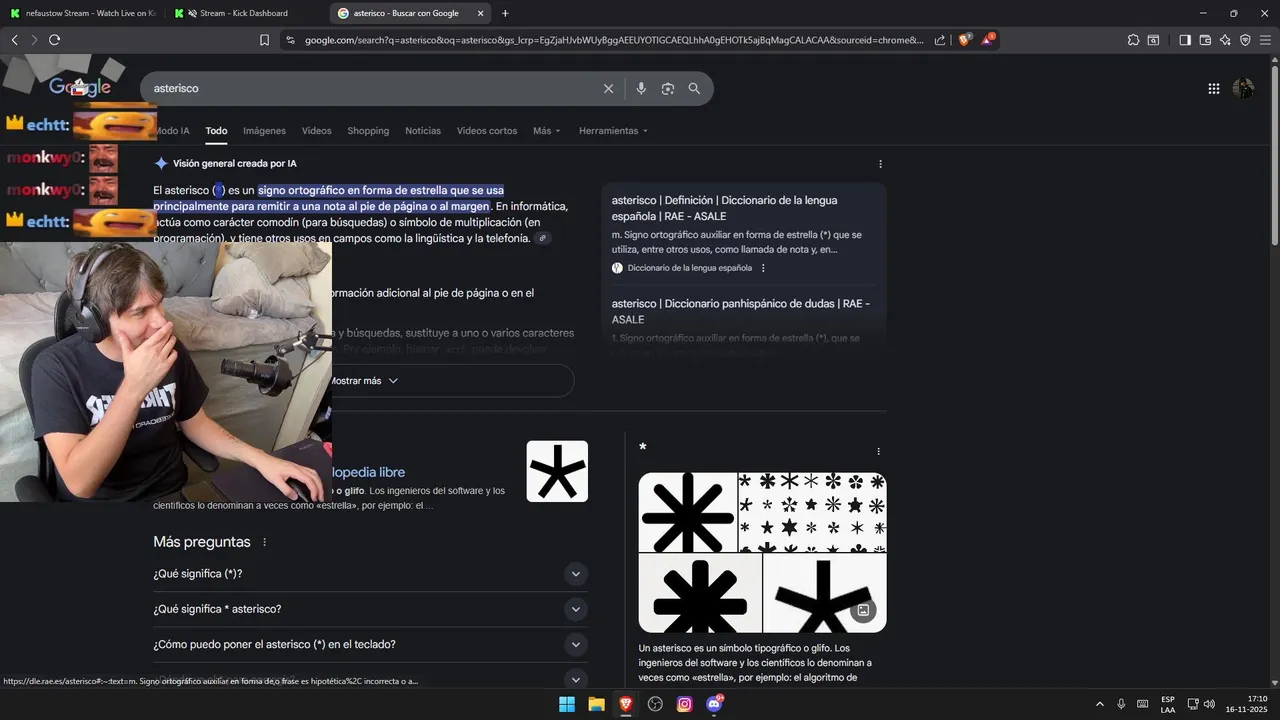Clear the search box with the X icon
1280x720 pixels.
[608, 89]
